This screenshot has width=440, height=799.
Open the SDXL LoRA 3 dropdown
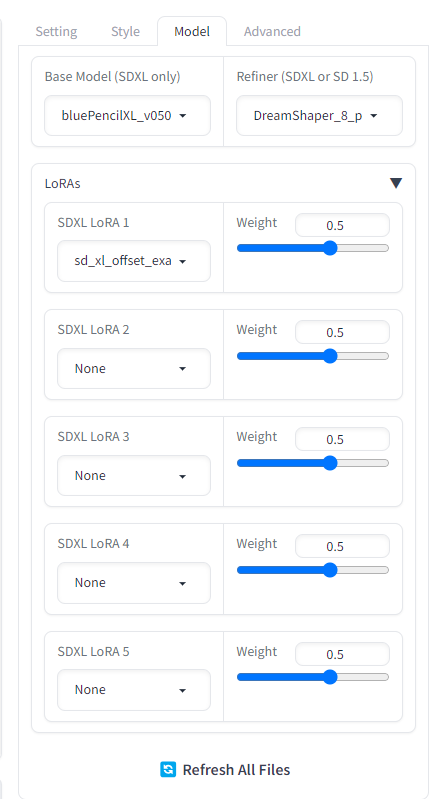[134, 475]
